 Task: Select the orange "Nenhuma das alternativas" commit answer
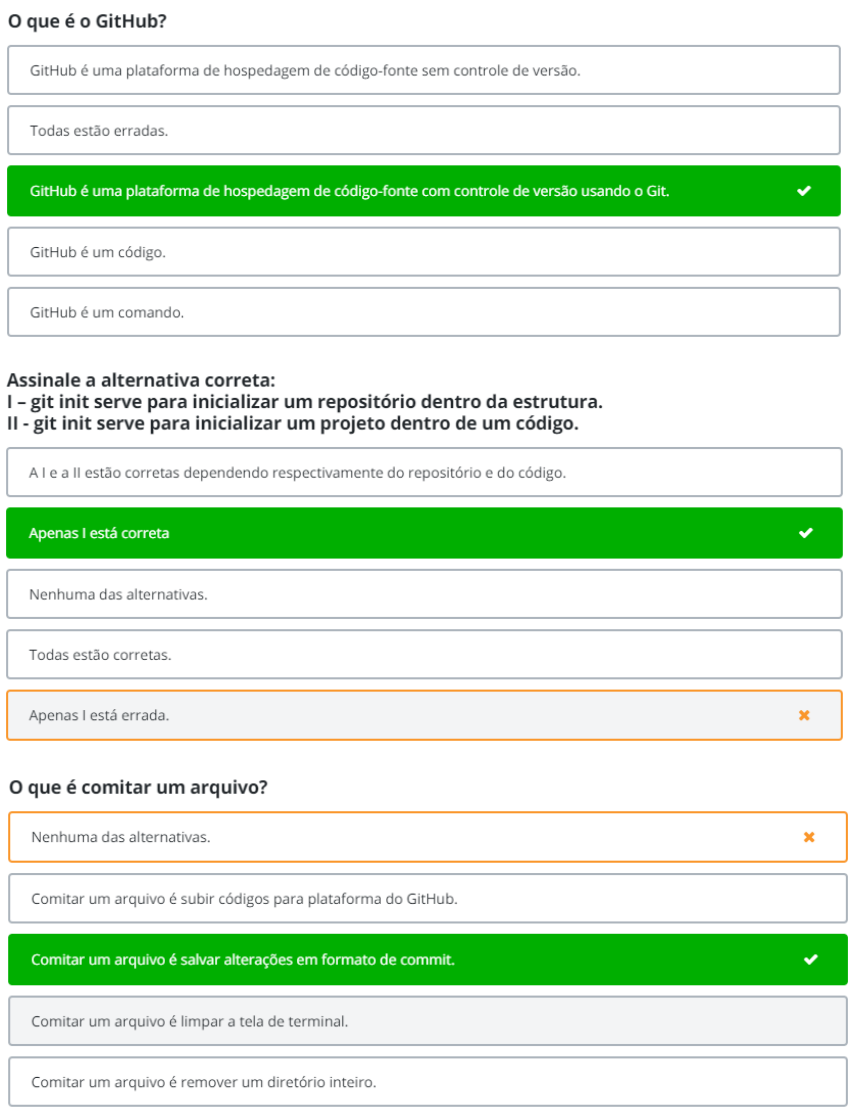pos(400,837)
